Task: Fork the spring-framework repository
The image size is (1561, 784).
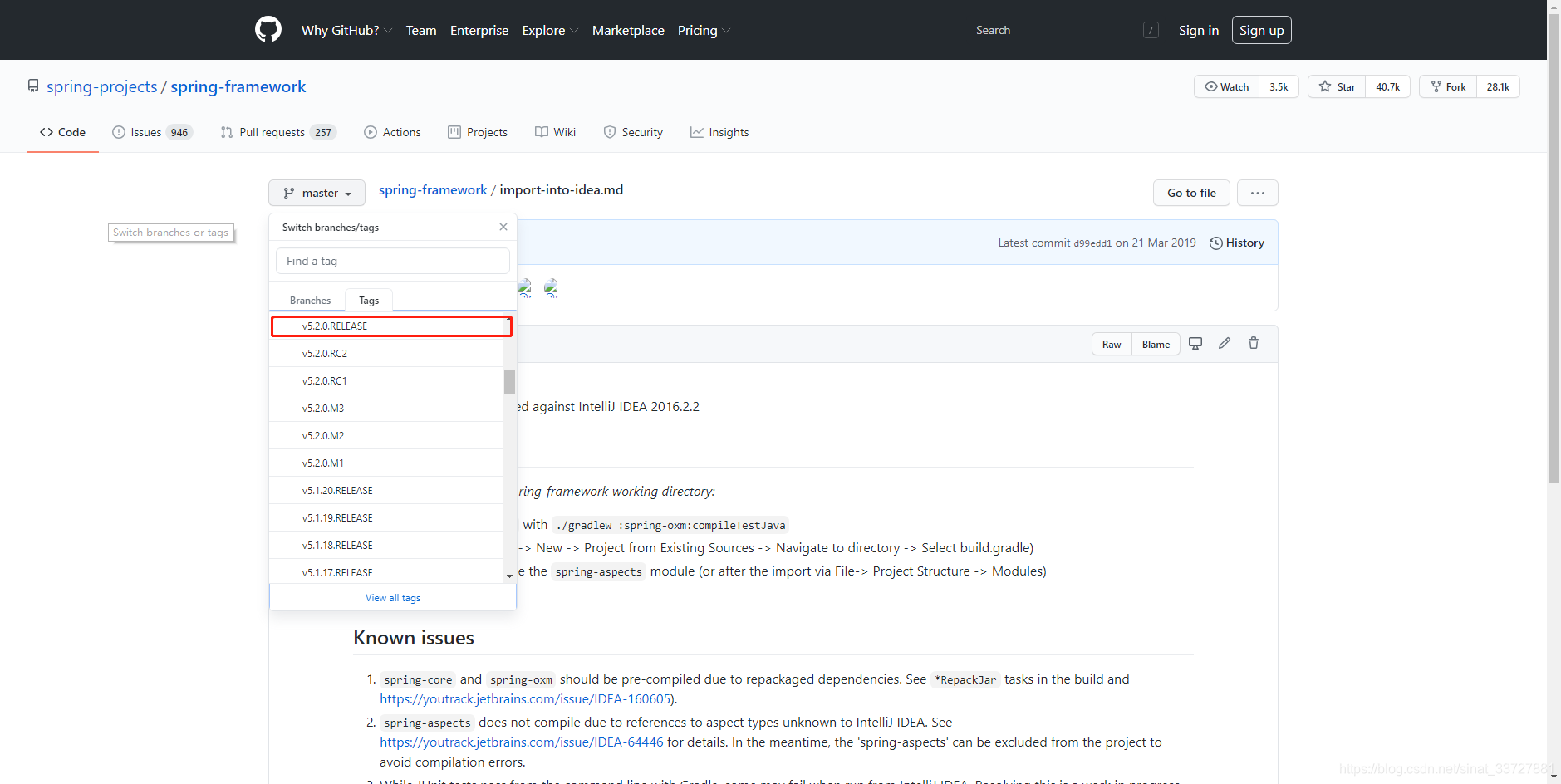Action: pos(1448,86)
